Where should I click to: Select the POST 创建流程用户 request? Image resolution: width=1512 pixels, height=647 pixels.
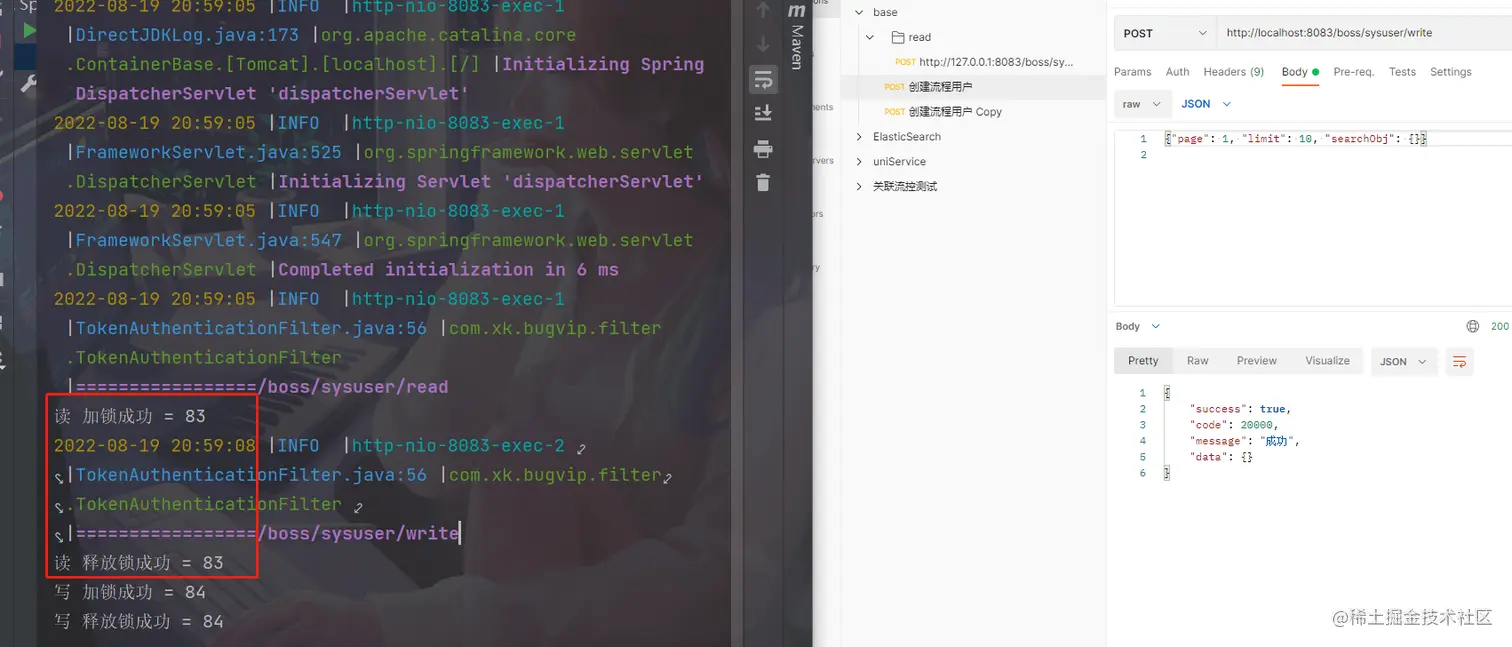[x=928, y=87]
